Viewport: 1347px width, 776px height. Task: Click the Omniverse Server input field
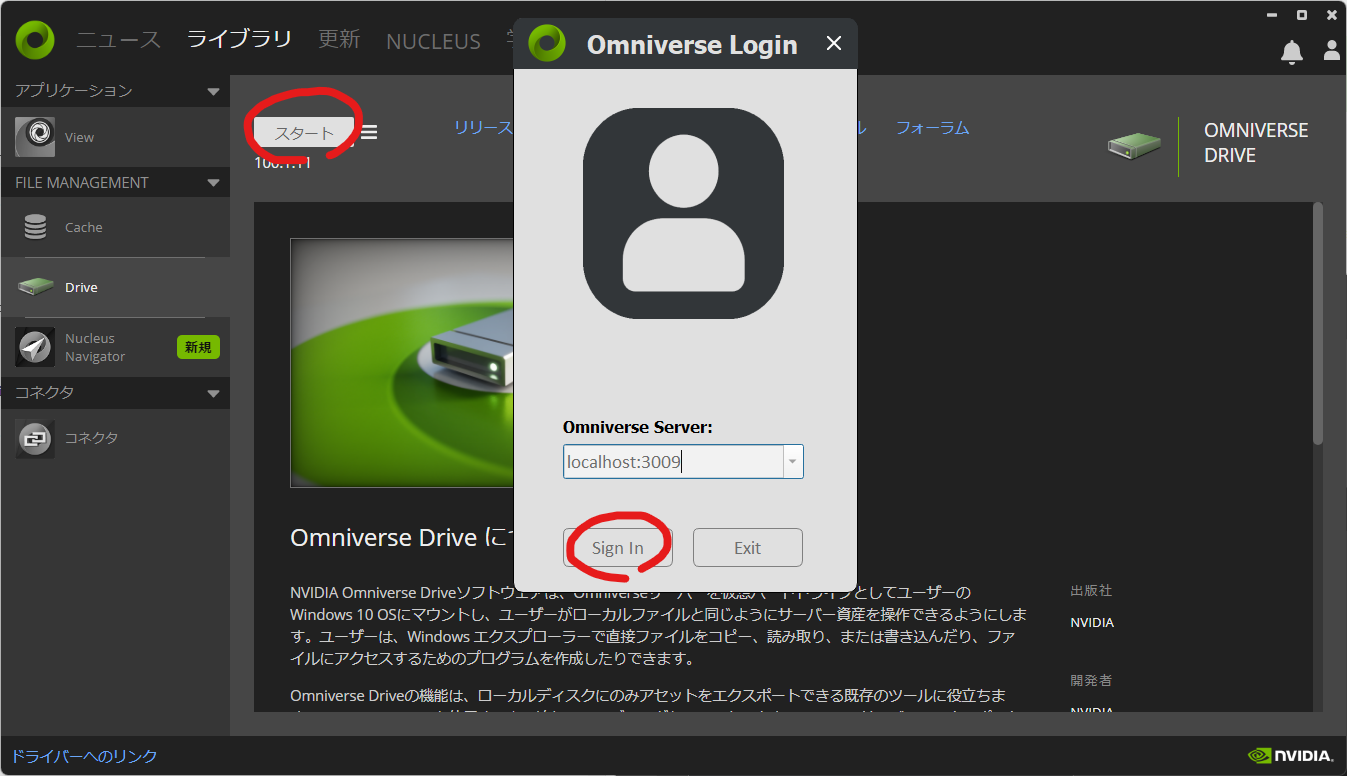pyautogui.click(x=673, y=462)
